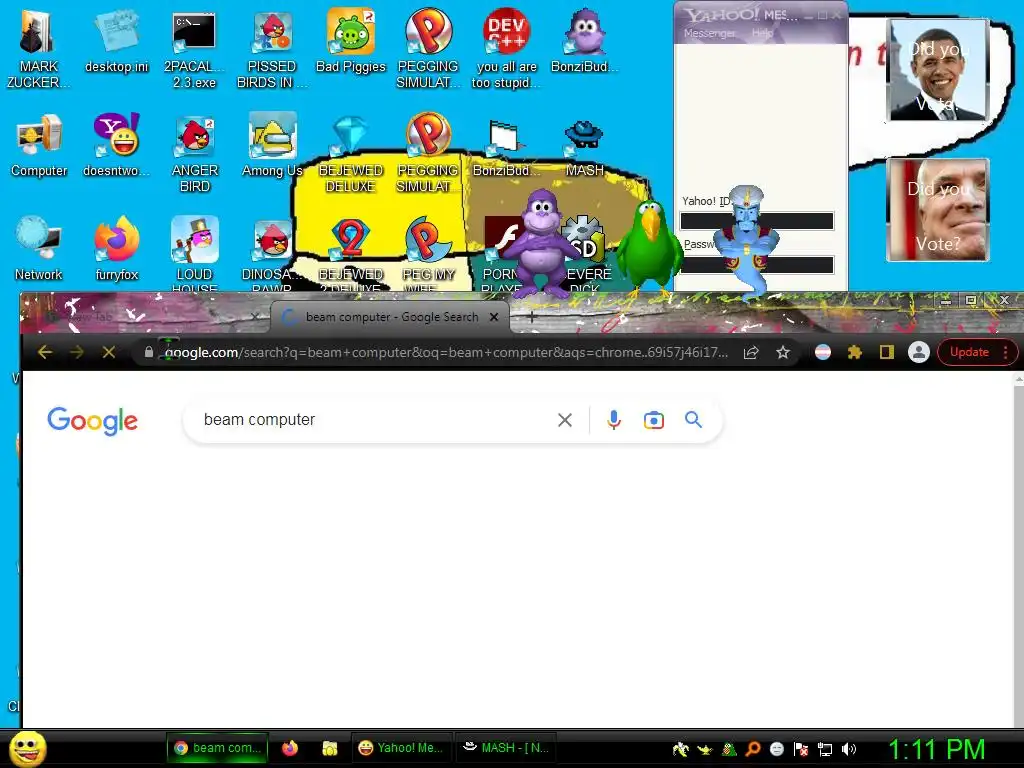Screen dimensions: 1024x768
Task: Open the Chrome profile avatar
Action: pos(918,353)
